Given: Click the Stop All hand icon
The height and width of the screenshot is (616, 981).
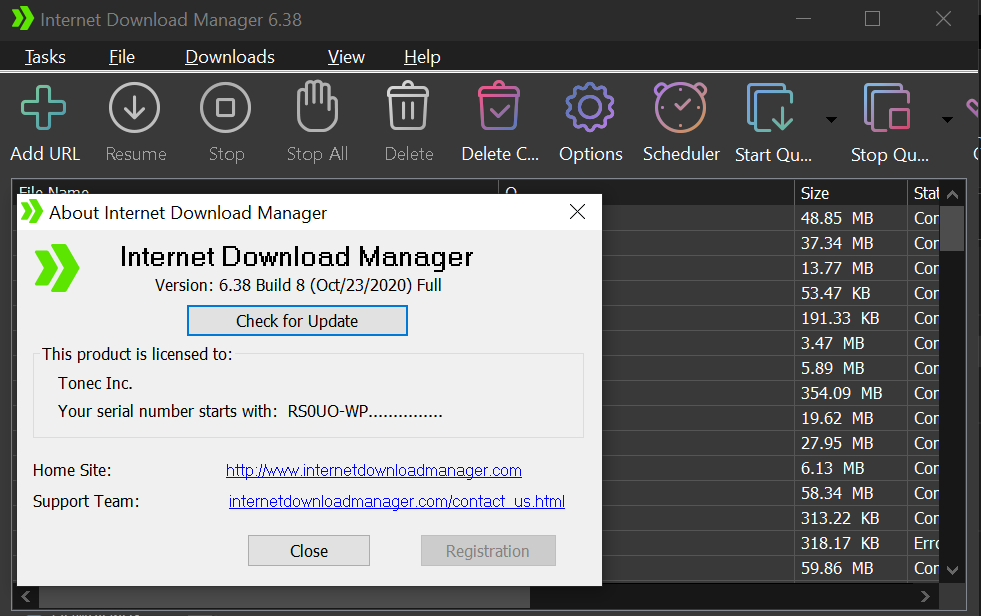Looking at the screenshot, I should 317,106.
